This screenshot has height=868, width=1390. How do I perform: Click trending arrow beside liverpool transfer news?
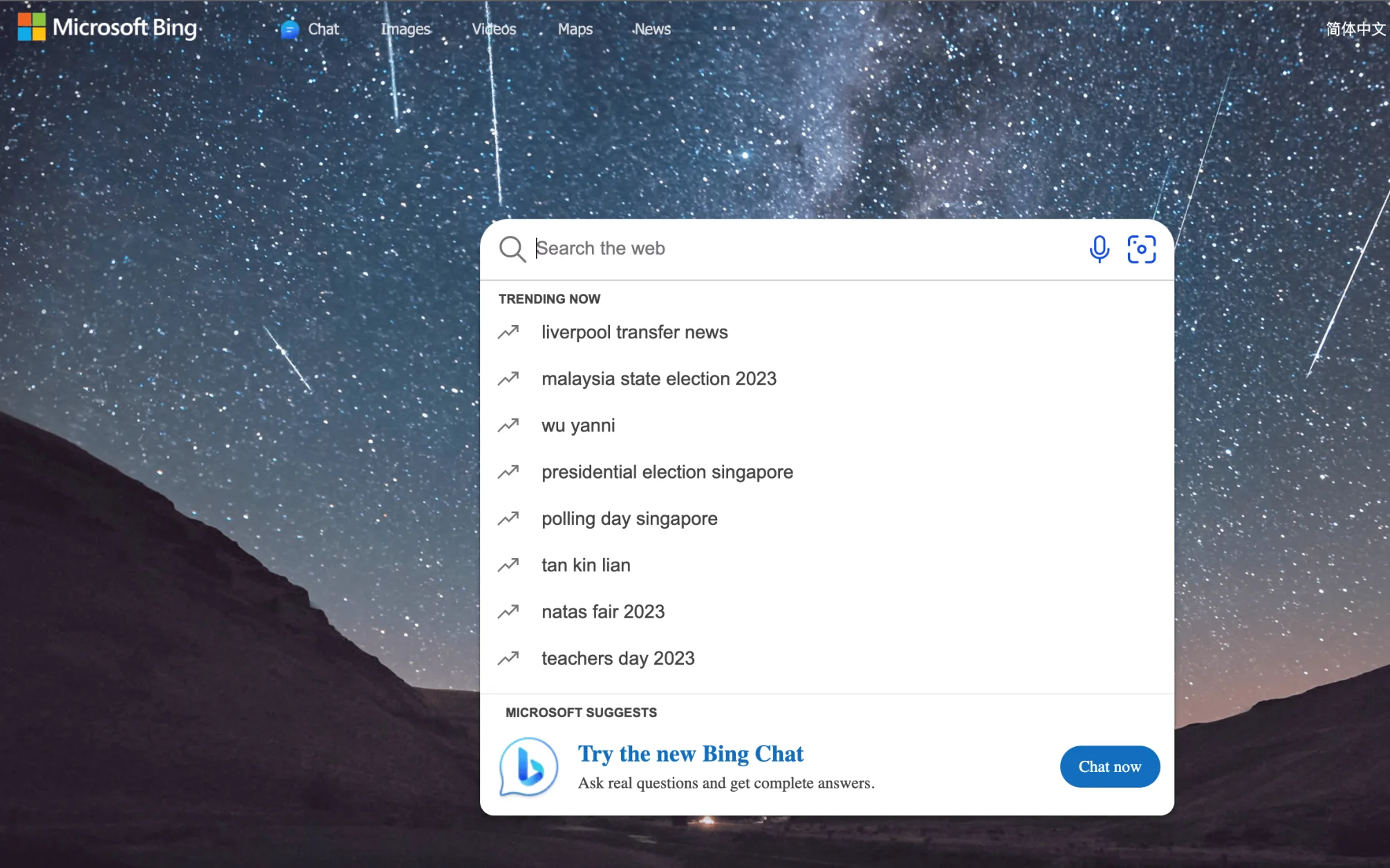508,332
